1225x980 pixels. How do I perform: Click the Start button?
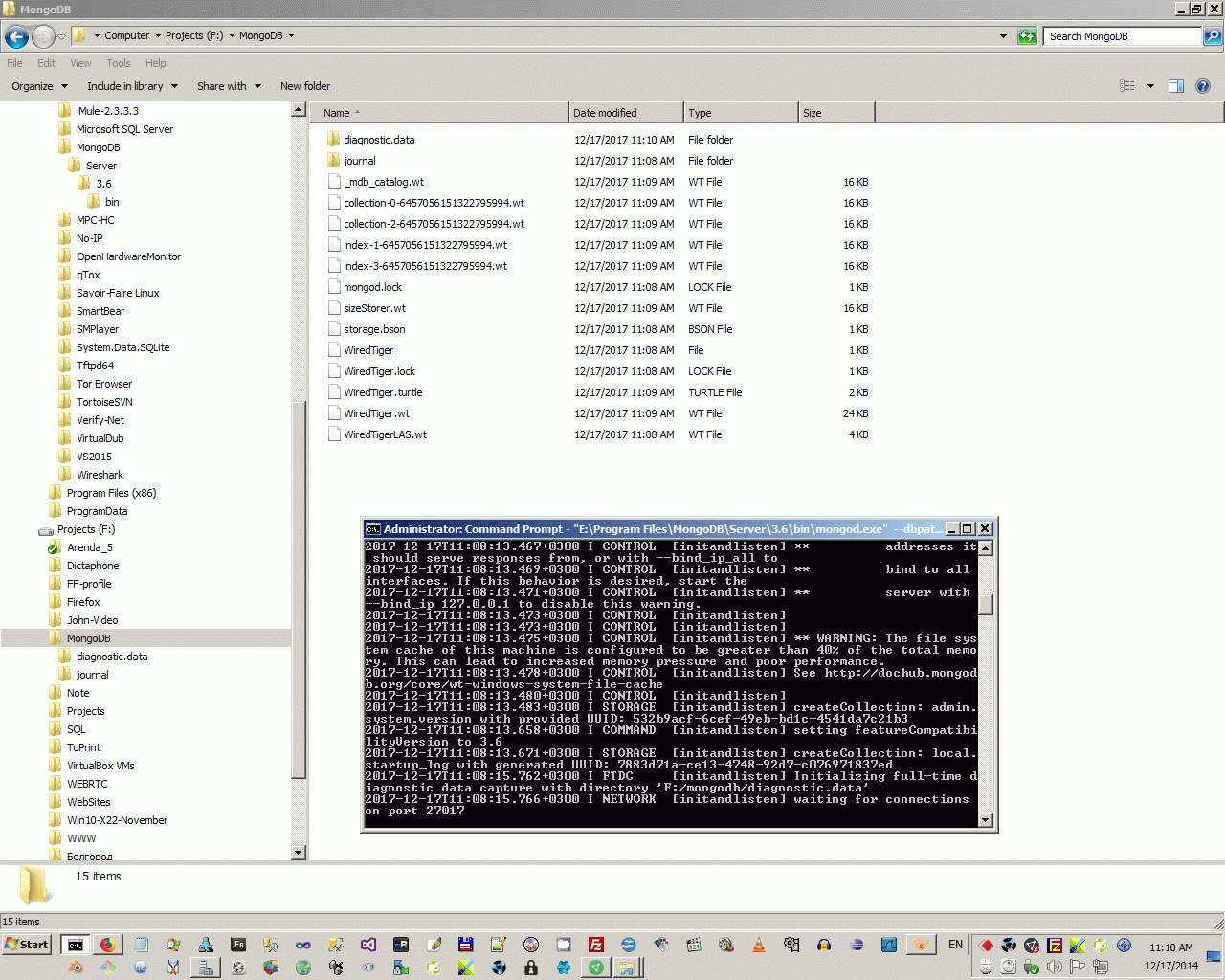click(27, 945)
